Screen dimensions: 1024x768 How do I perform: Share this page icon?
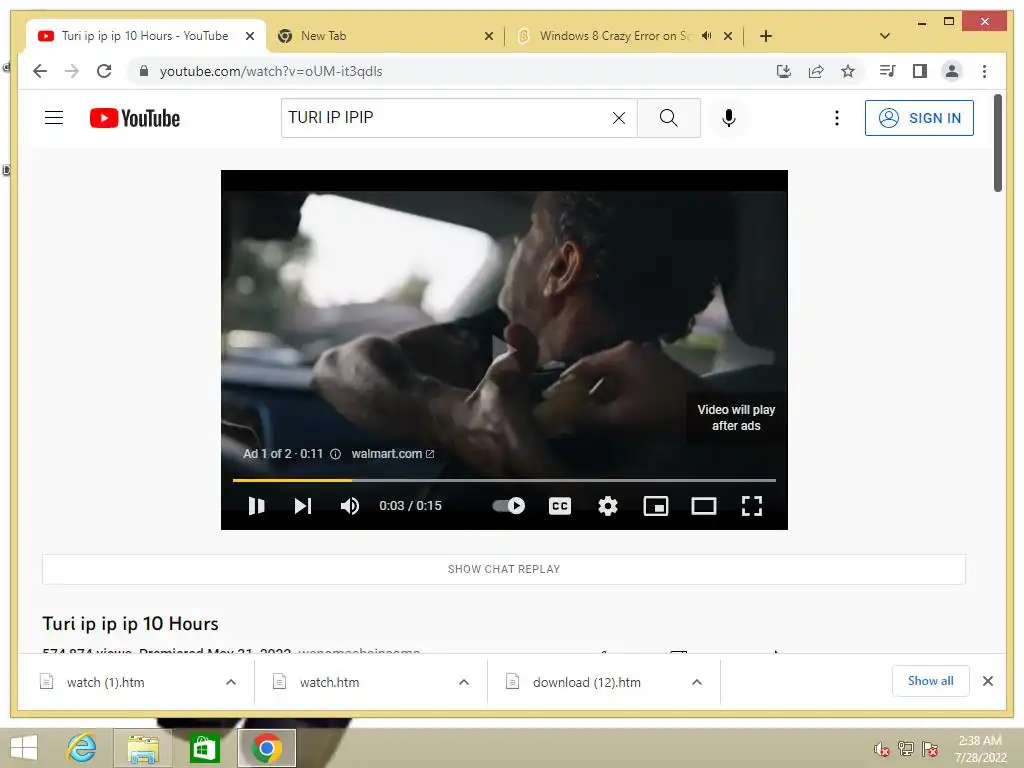[x=816, y=71]
